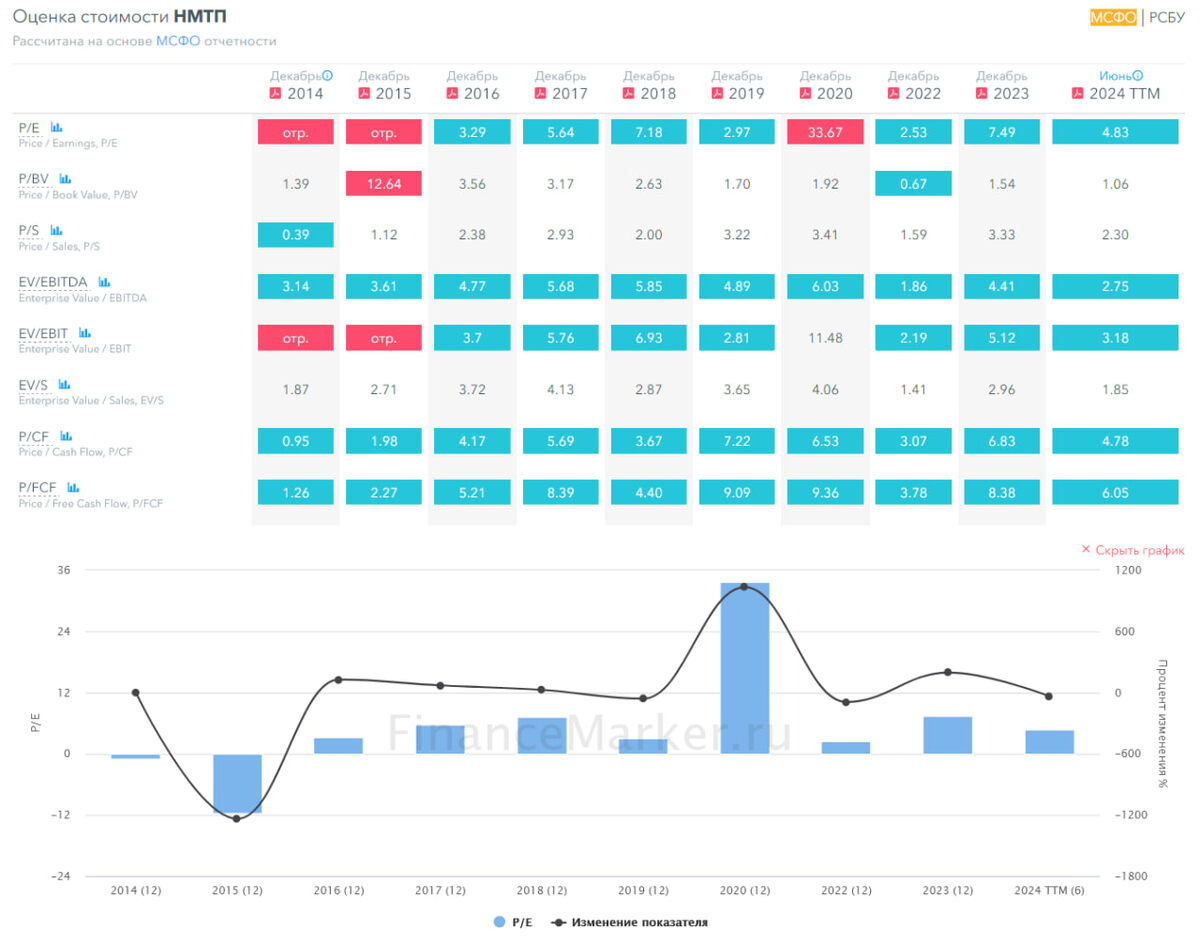Open the EV/EBITDA chart icon
Screen dimensions: 1200x945
tap(105, 282)
